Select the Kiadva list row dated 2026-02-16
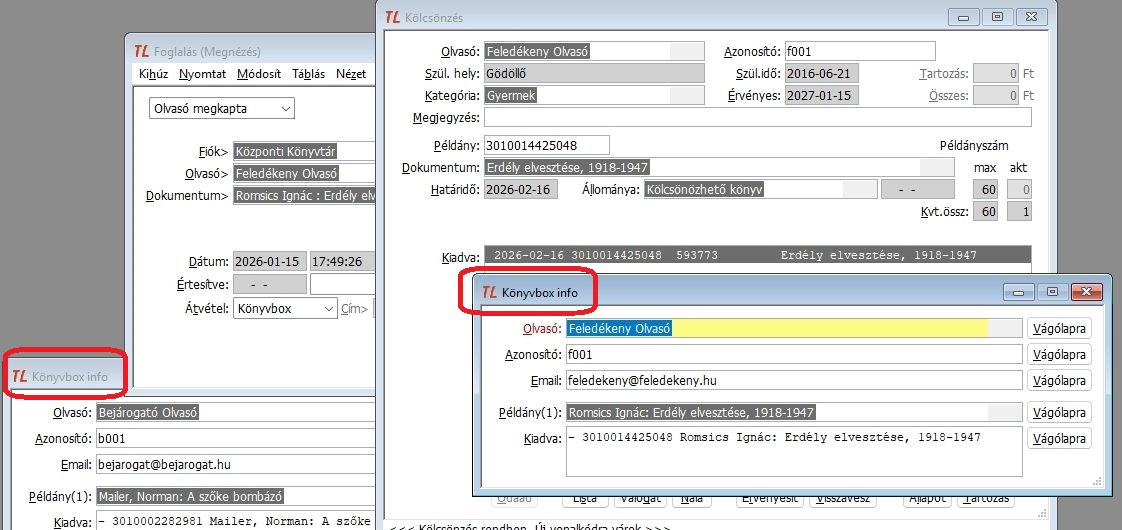This screenshot has width=1122, height=530. click(756, 256)
